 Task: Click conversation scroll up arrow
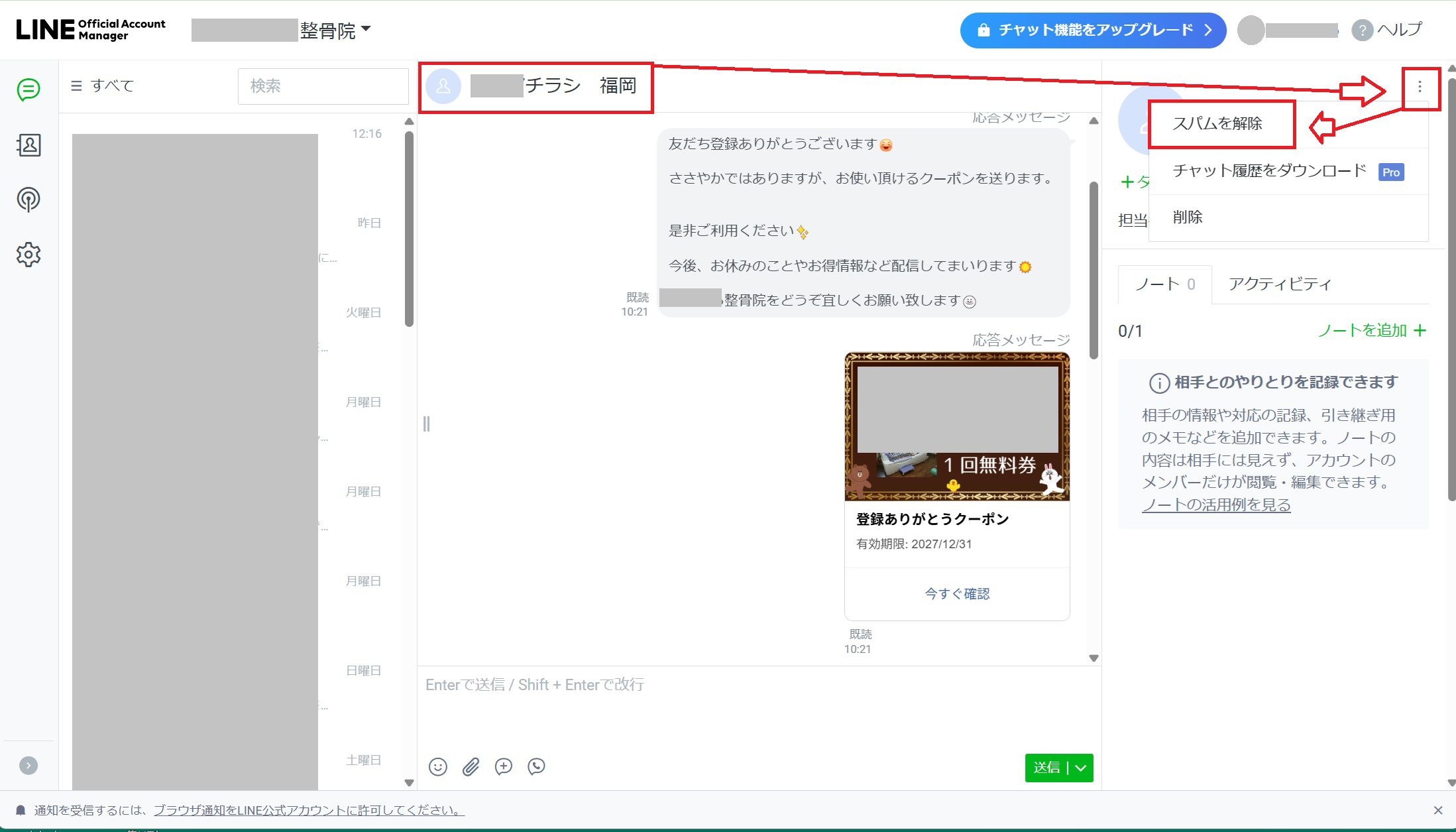tap(1093, 121)
